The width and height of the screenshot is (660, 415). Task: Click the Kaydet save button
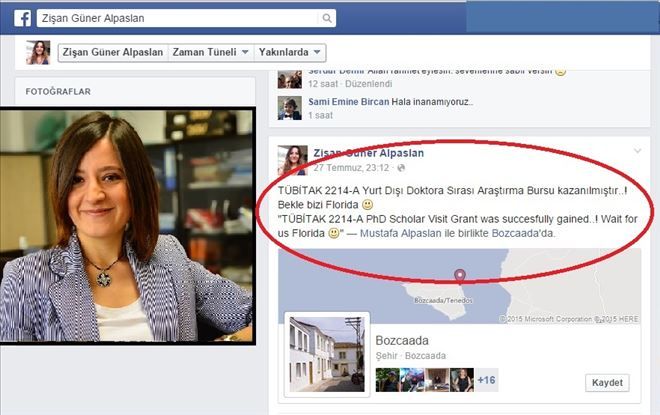607,383
